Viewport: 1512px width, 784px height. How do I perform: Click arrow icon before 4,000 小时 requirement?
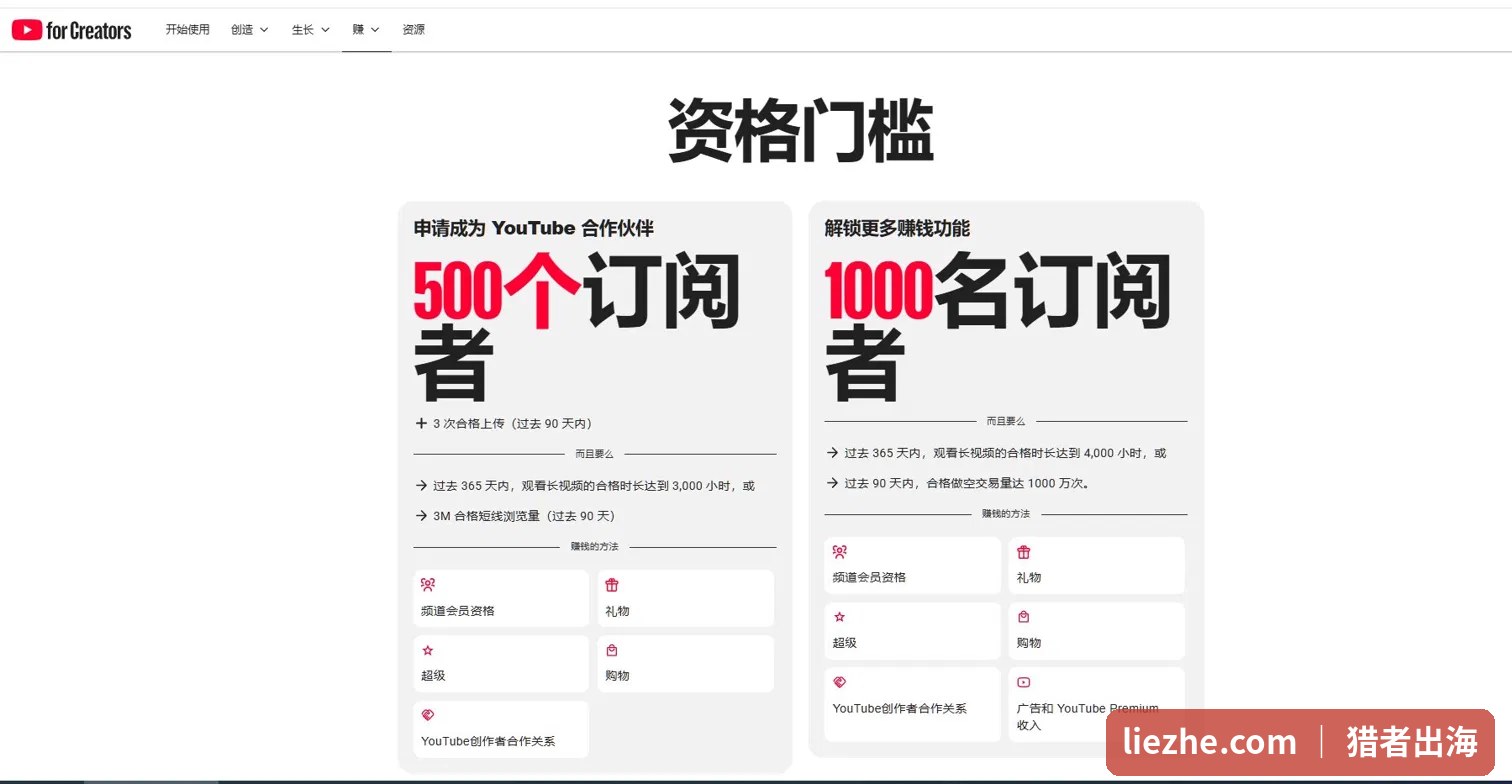[832, 452]
